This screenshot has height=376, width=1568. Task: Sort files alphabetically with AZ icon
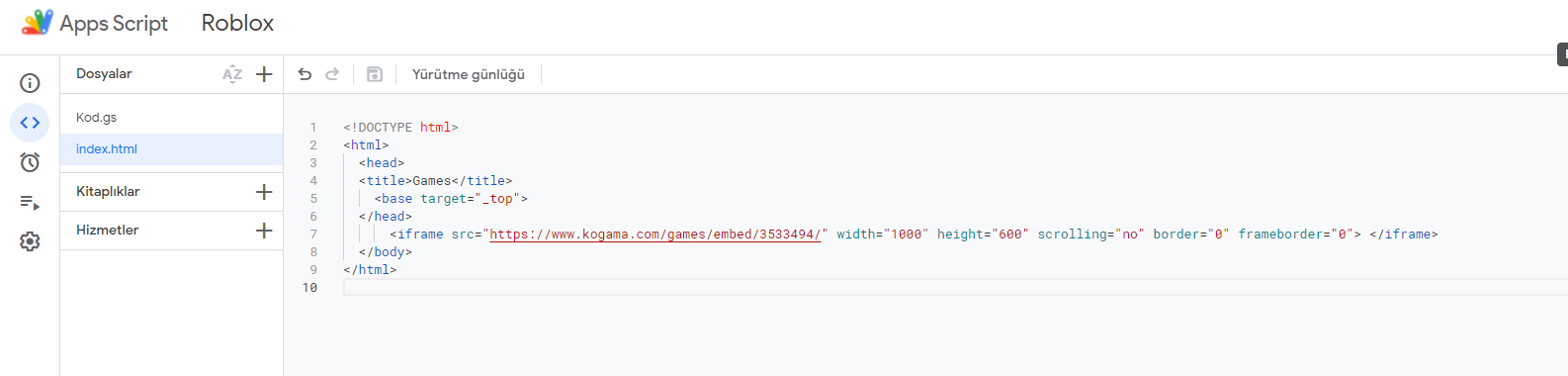click(232, 74)
